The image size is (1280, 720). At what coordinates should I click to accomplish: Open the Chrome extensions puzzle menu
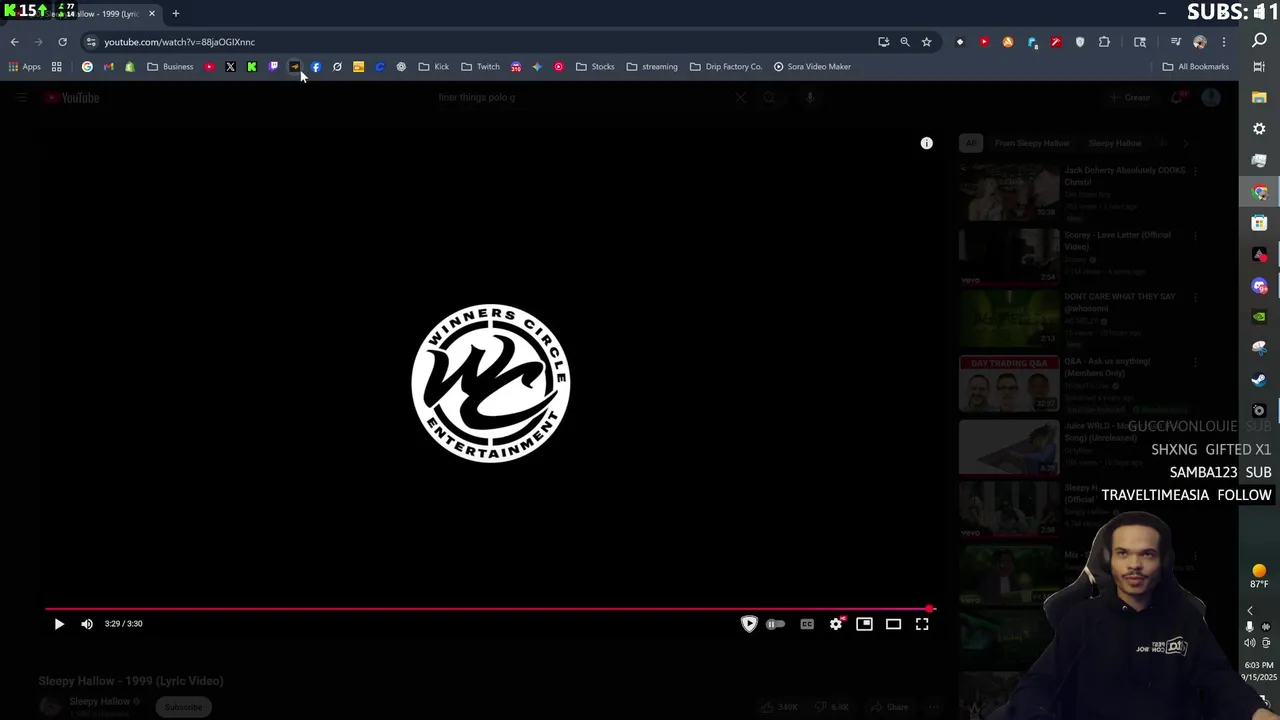click(1104, 42)
